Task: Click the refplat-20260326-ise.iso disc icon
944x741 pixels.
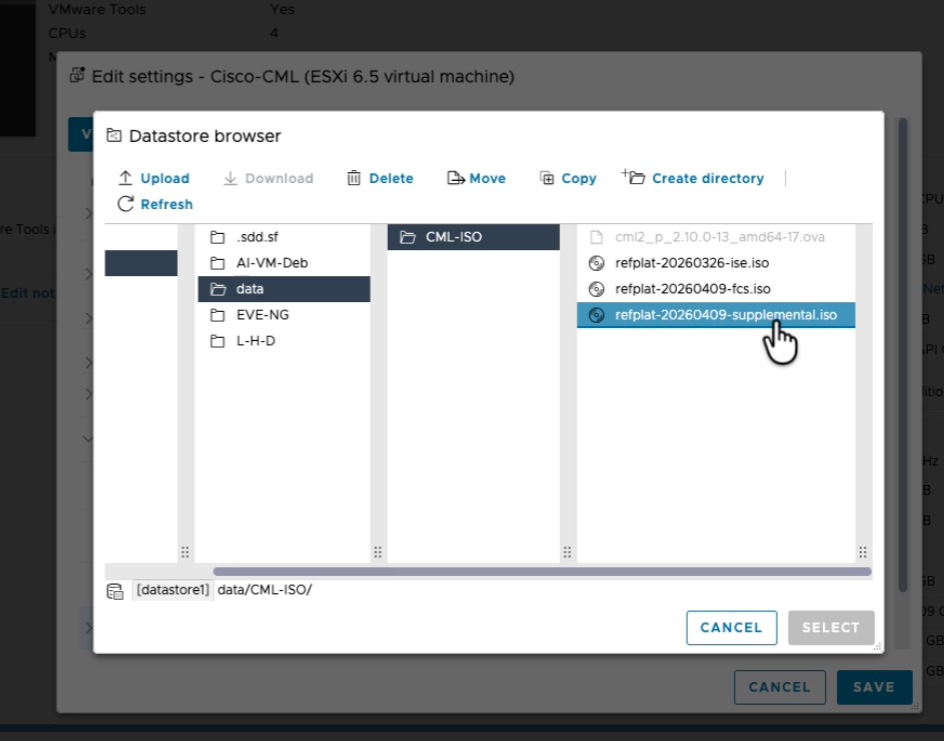Action: pyautogui.click(x=596, y=263)
